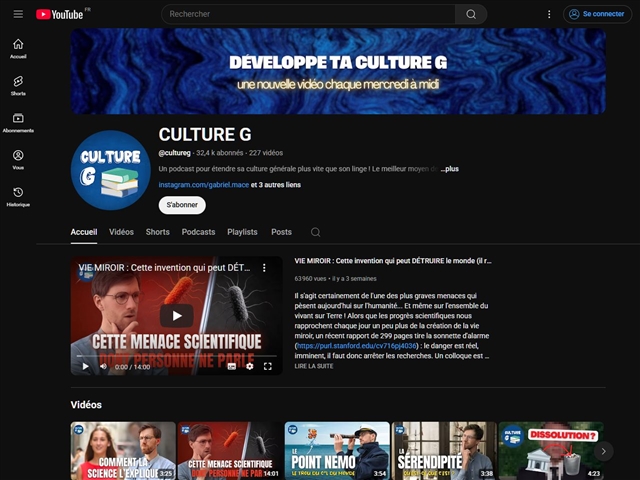Open the hamburger guide menu
The width and height of the screenshot is (640, 480).
pyautogui.click(x=18, y=14)
